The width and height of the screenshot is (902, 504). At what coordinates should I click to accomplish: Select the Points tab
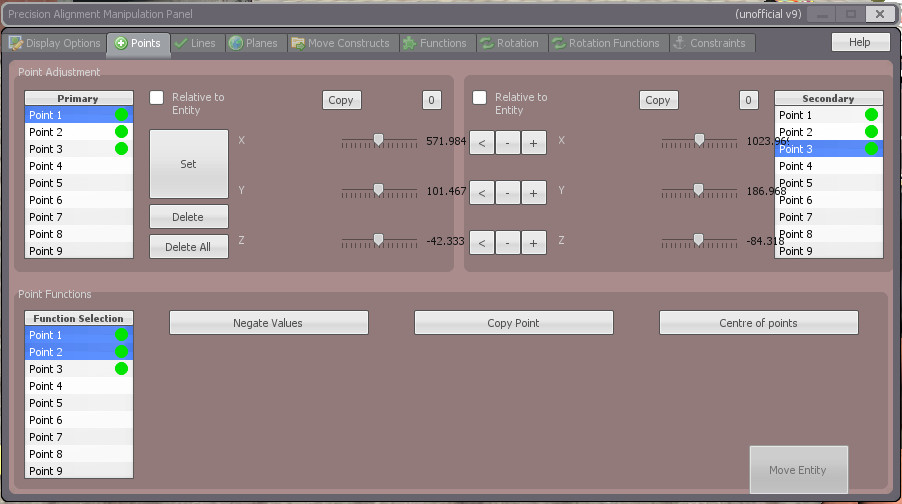tap(138, 43)
